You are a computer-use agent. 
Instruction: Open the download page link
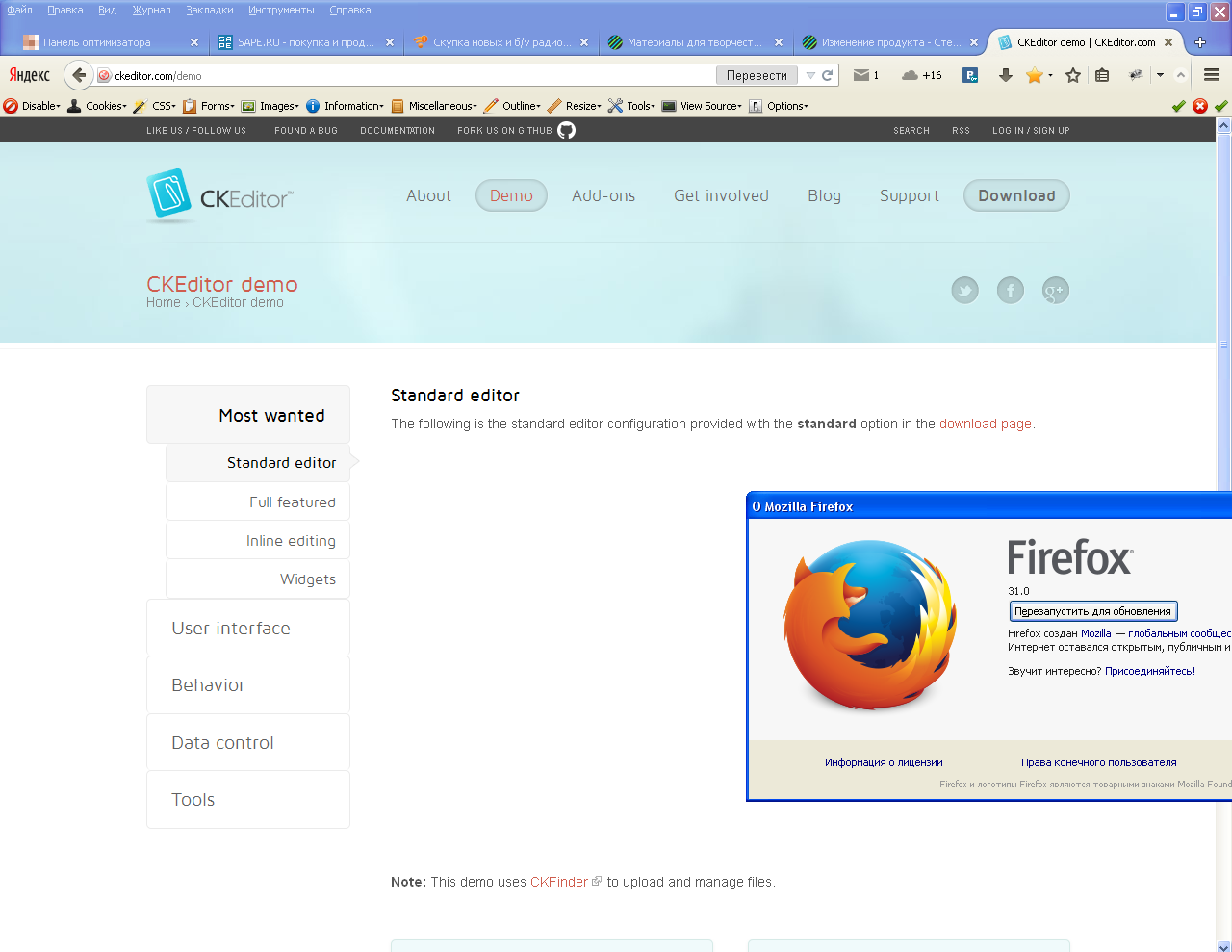986,424
